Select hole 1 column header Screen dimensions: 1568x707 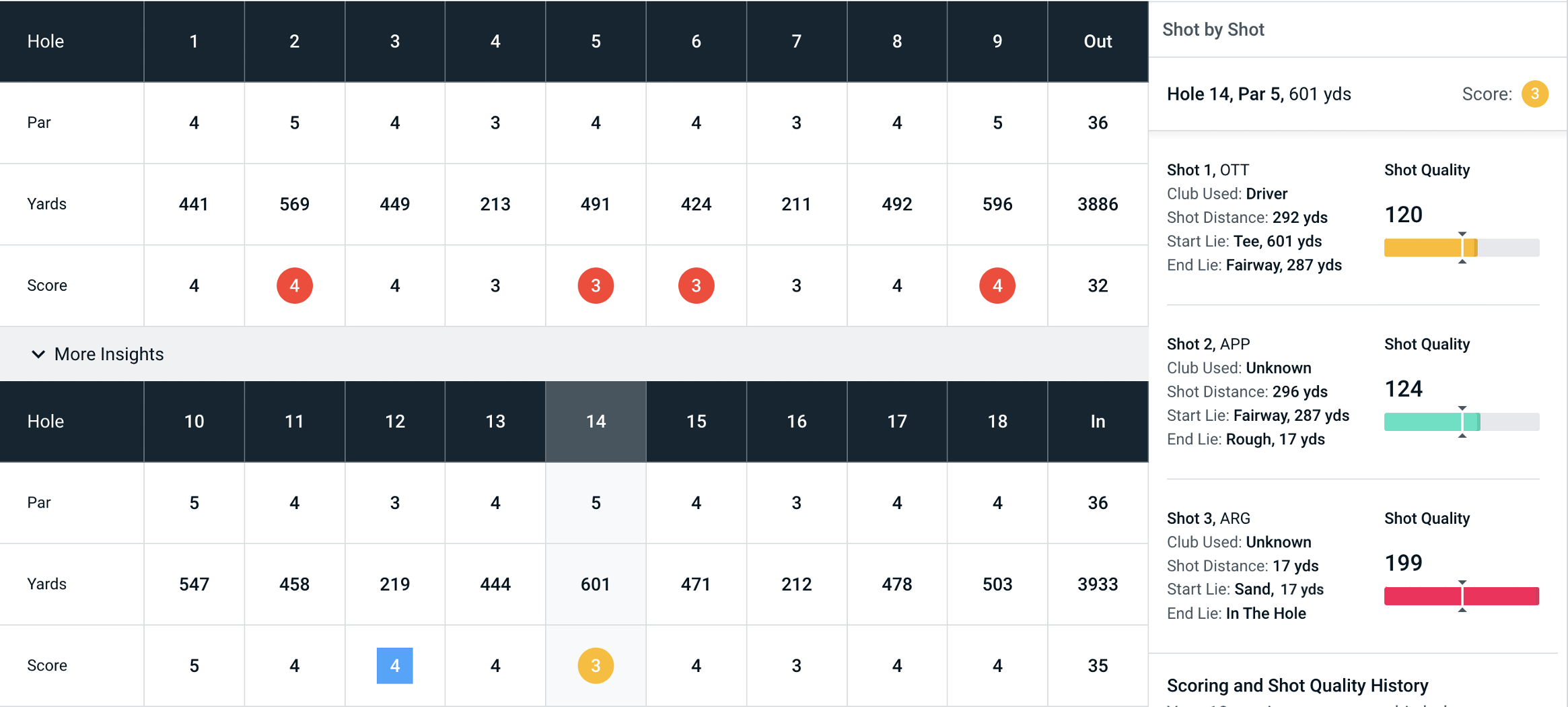click(194, 42)
